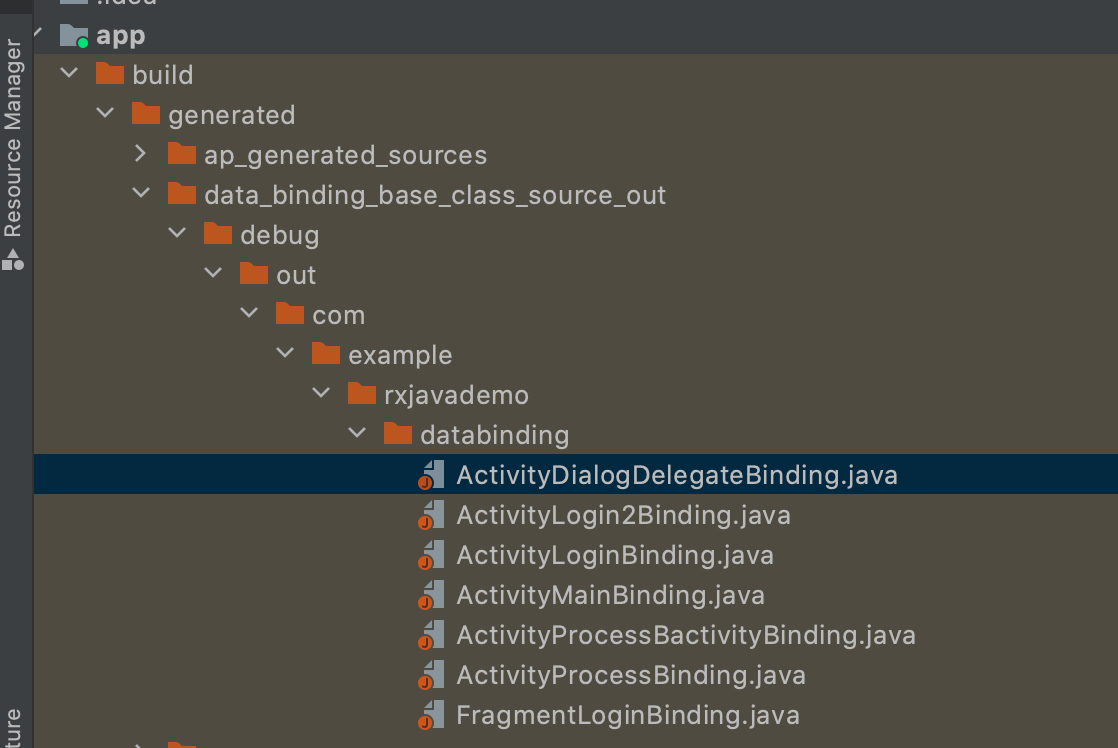The image size is (1118, 748).
Task: Click the highlighted ActivityDialogDelegateBinding.java row
Action: tap(676, 474)
